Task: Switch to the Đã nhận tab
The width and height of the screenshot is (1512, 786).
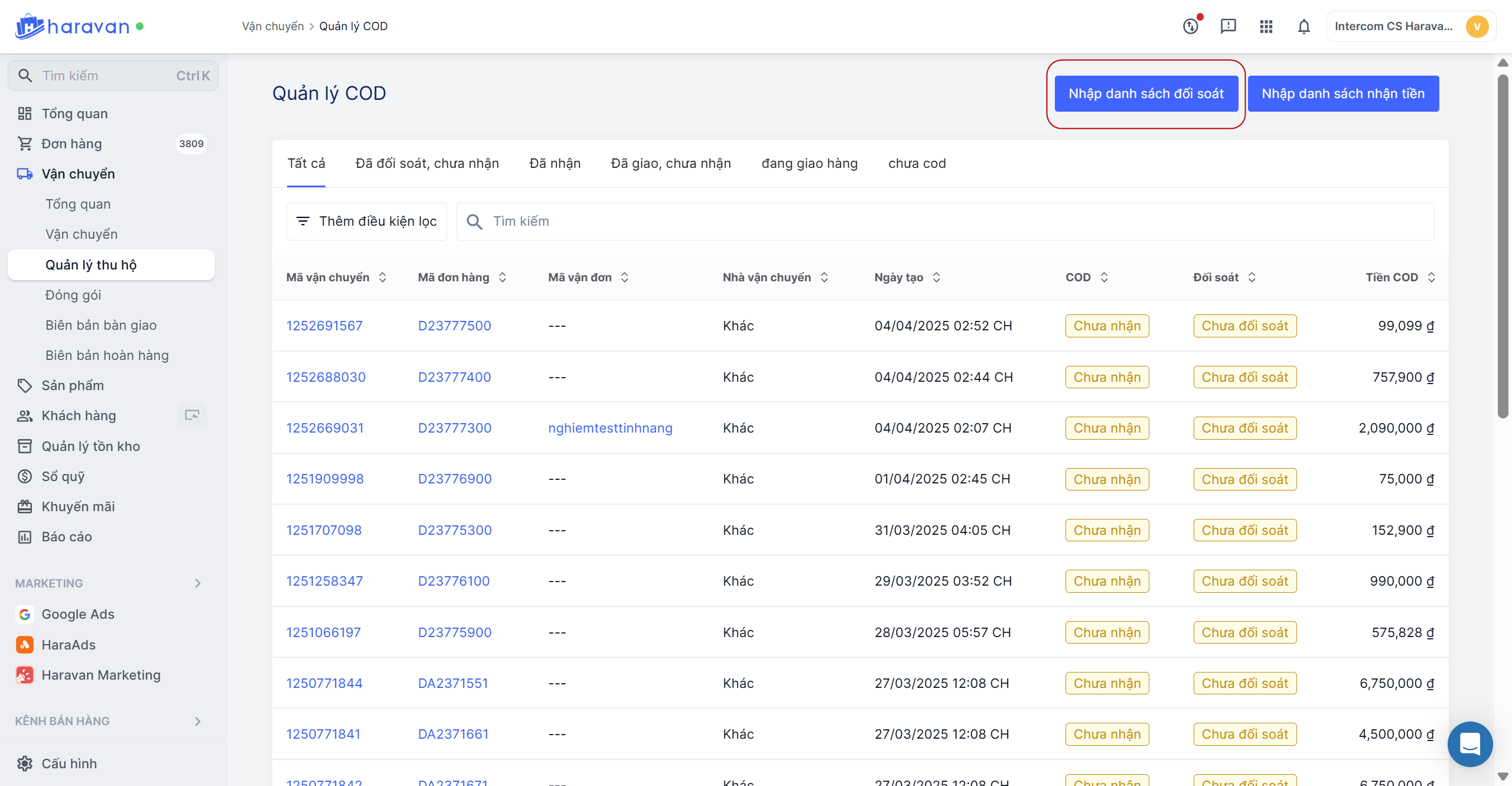Action: click(555, 164)
